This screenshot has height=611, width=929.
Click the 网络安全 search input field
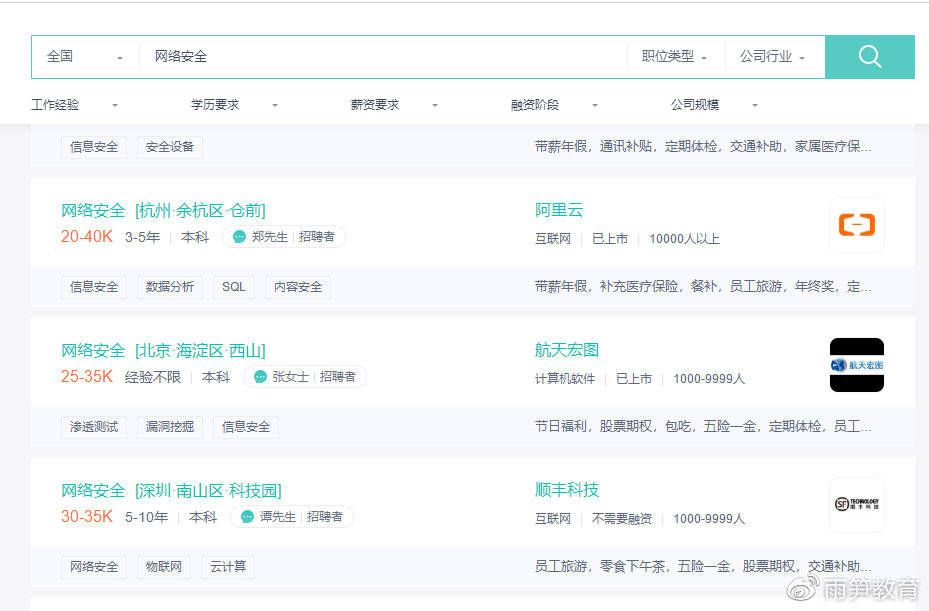380,57
